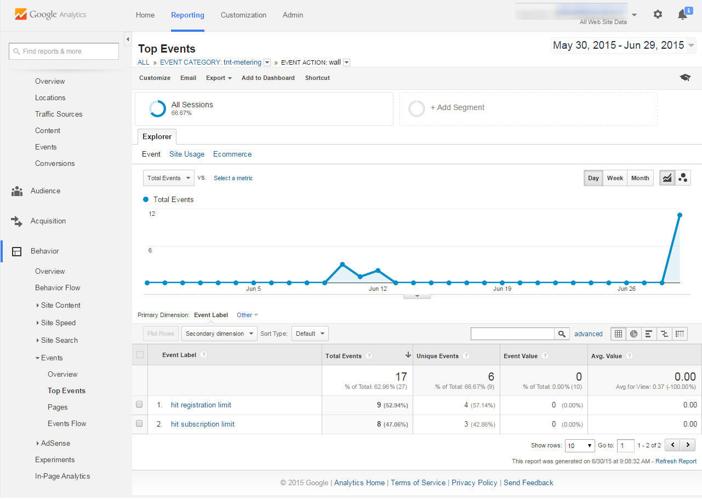Open the Total Events metric dropdown
The width and height of the screenshot is (702, 500).
(x=168, y=178)
